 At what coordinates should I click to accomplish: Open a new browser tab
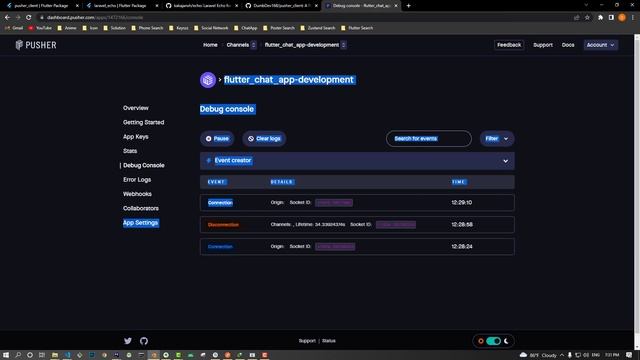[409, 6]
